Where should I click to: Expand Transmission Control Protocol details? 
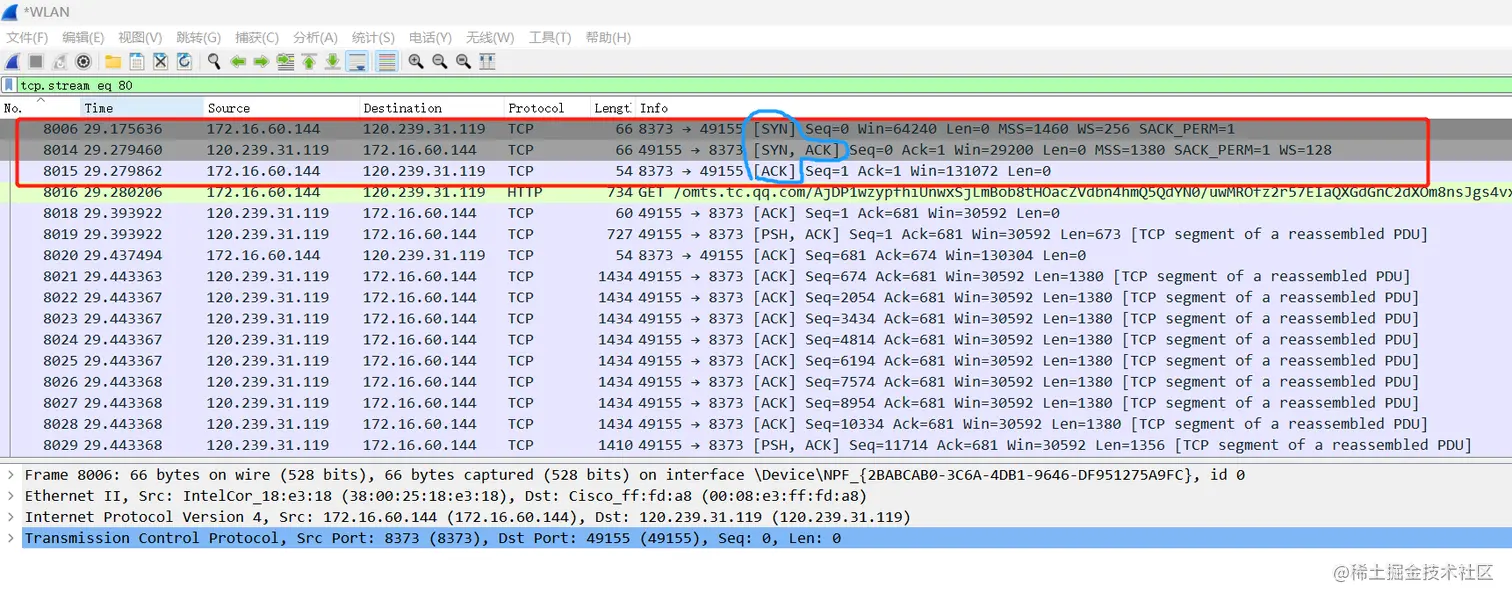(11, 538)
